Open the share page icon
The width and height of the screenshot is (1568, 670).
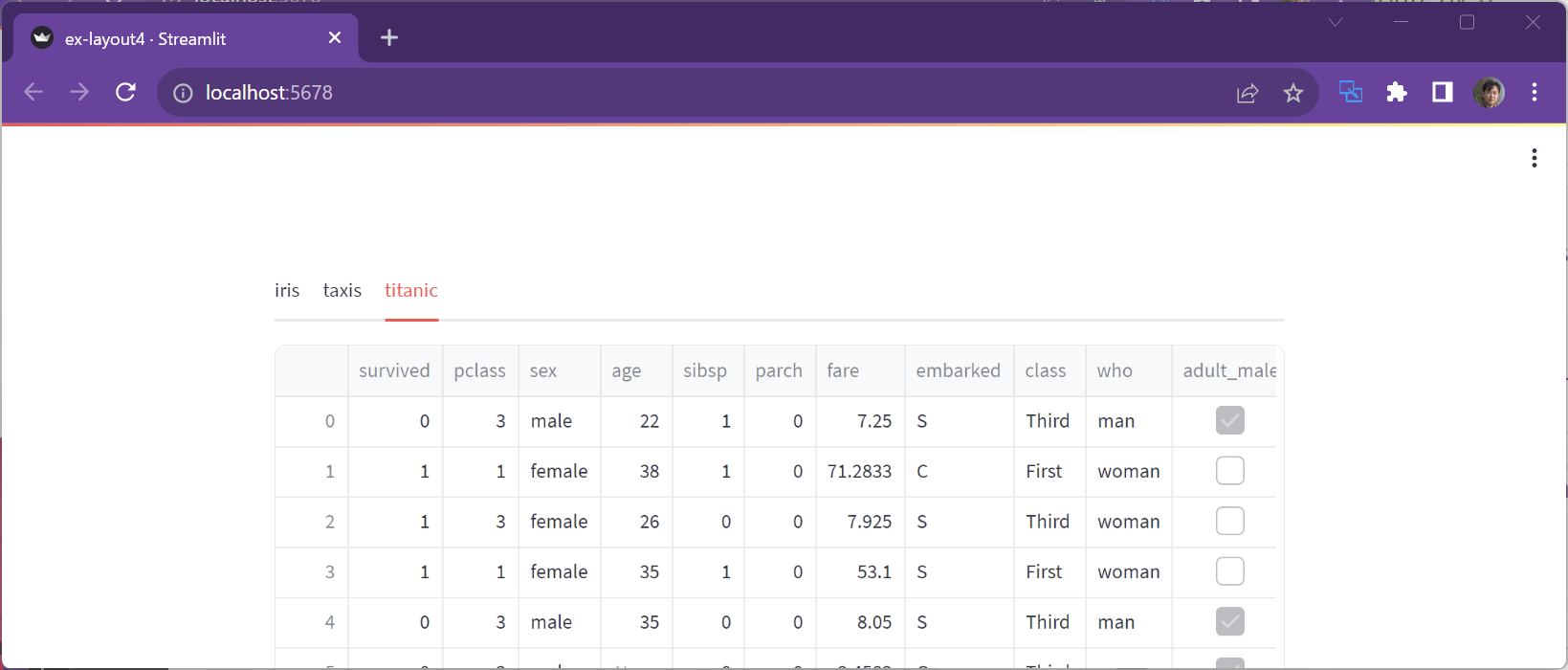click(x=1248, y=93)
